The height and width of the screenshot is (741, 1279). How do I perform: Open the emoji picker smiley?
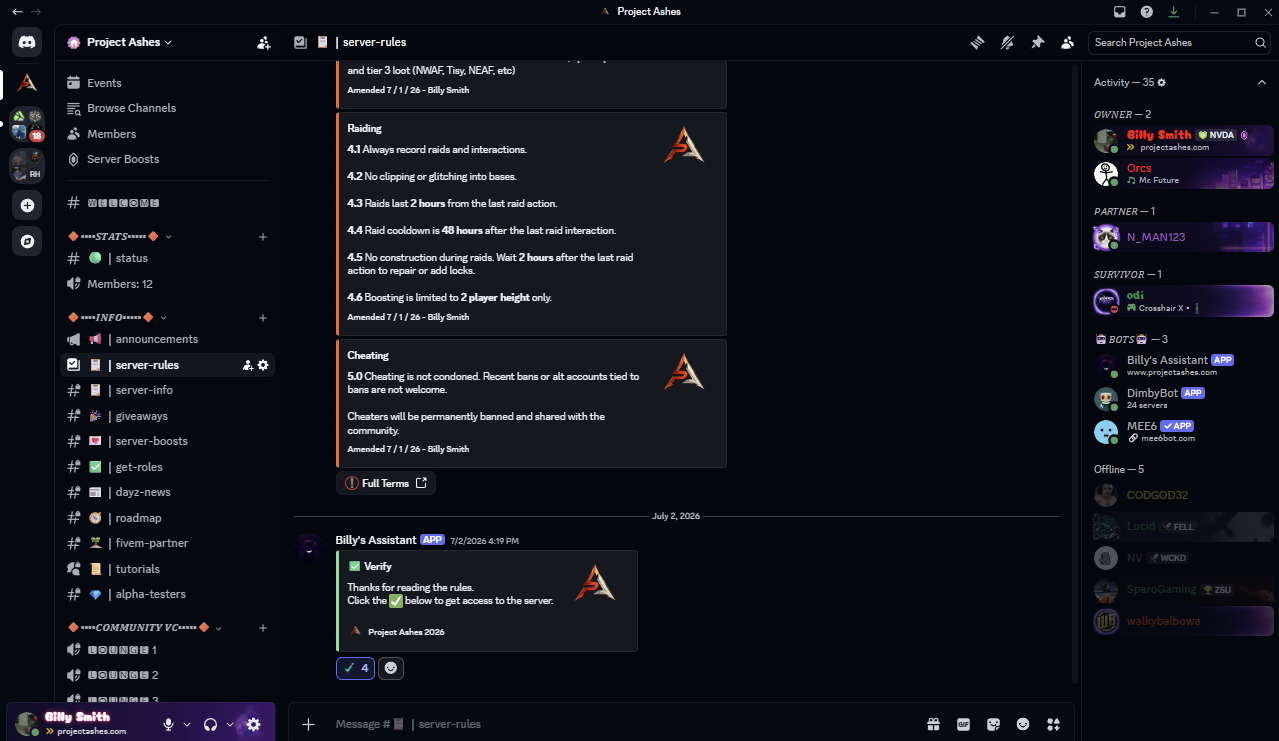pyautogui.click(x=1023, y=724)
